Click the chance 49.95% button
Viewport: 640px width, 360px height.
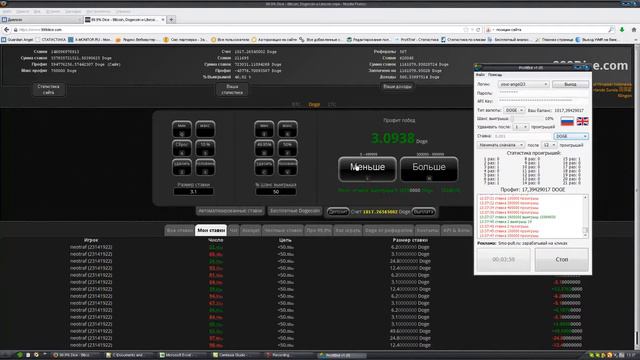[264, 148]
